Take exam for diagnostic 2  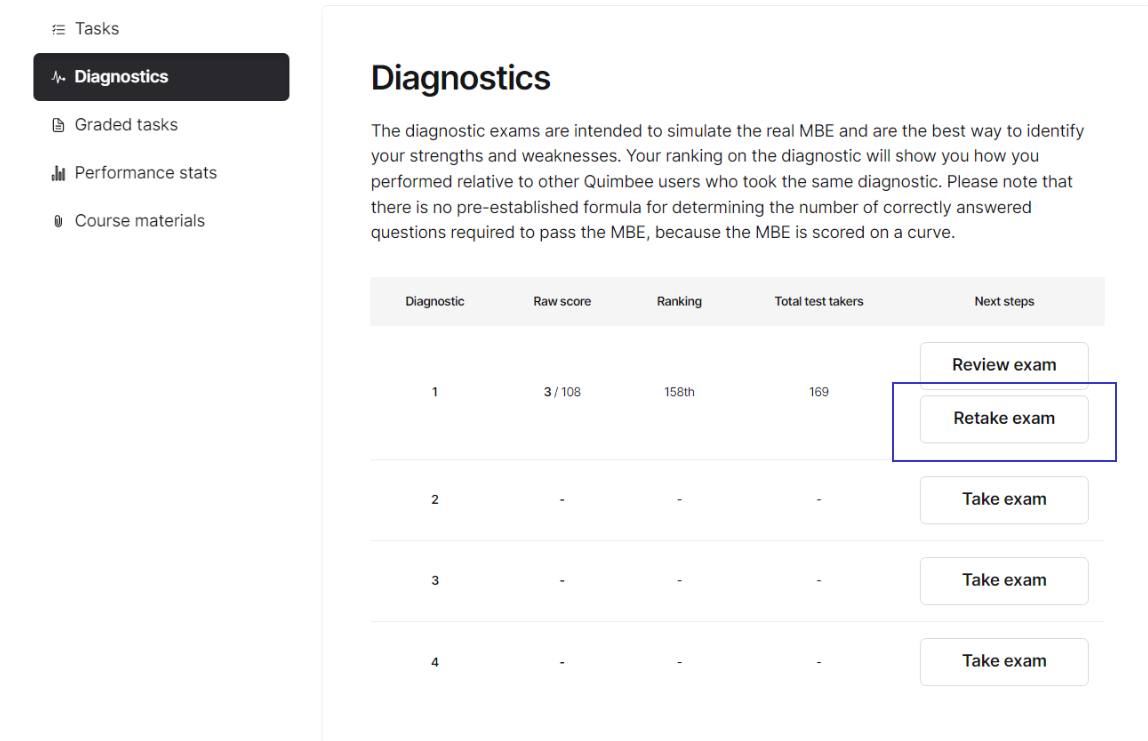coord(1004,499)
